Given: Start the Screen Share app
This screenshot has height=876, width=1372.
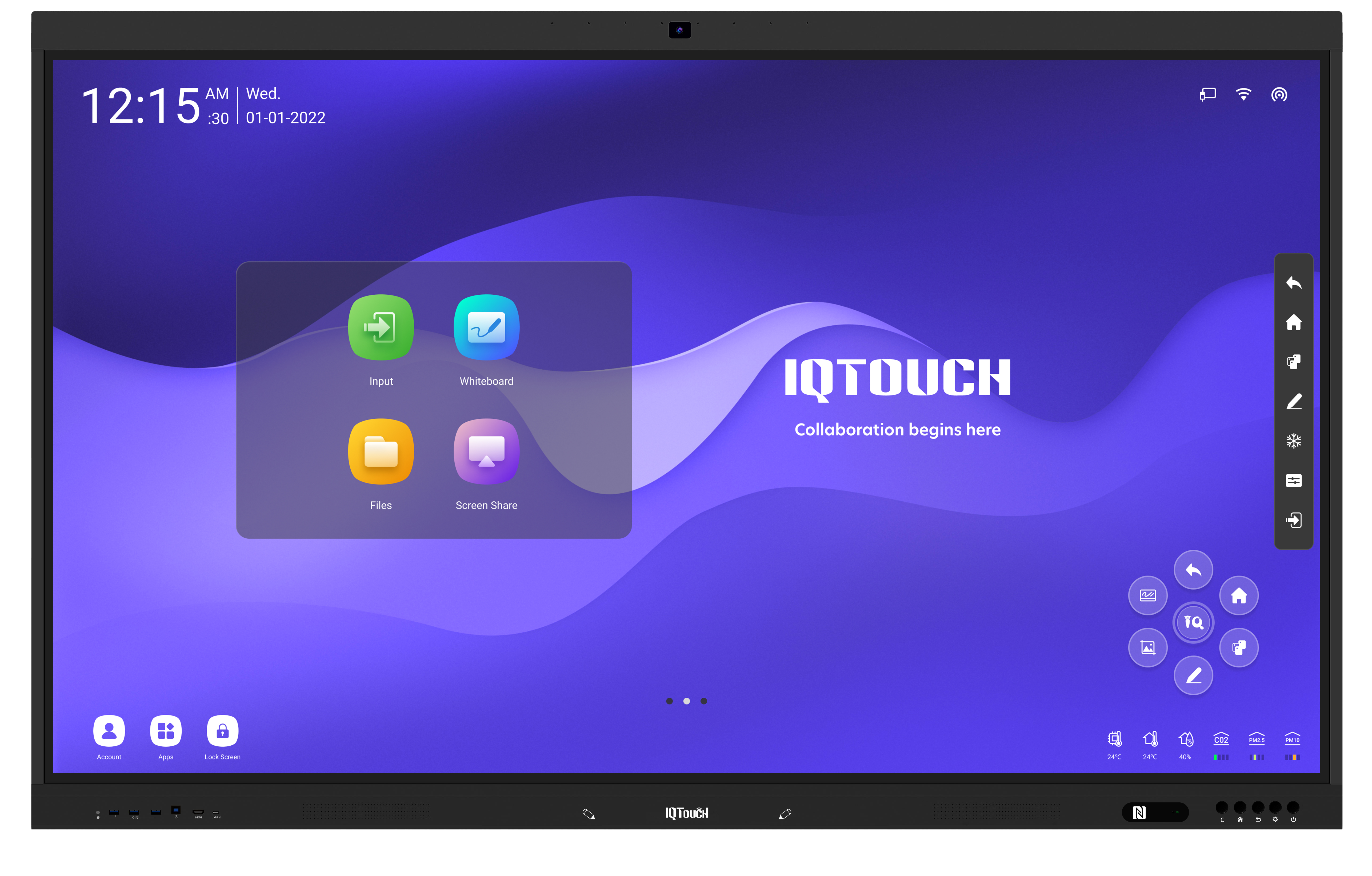Looking at the screenshot, I should pos(486,451).
